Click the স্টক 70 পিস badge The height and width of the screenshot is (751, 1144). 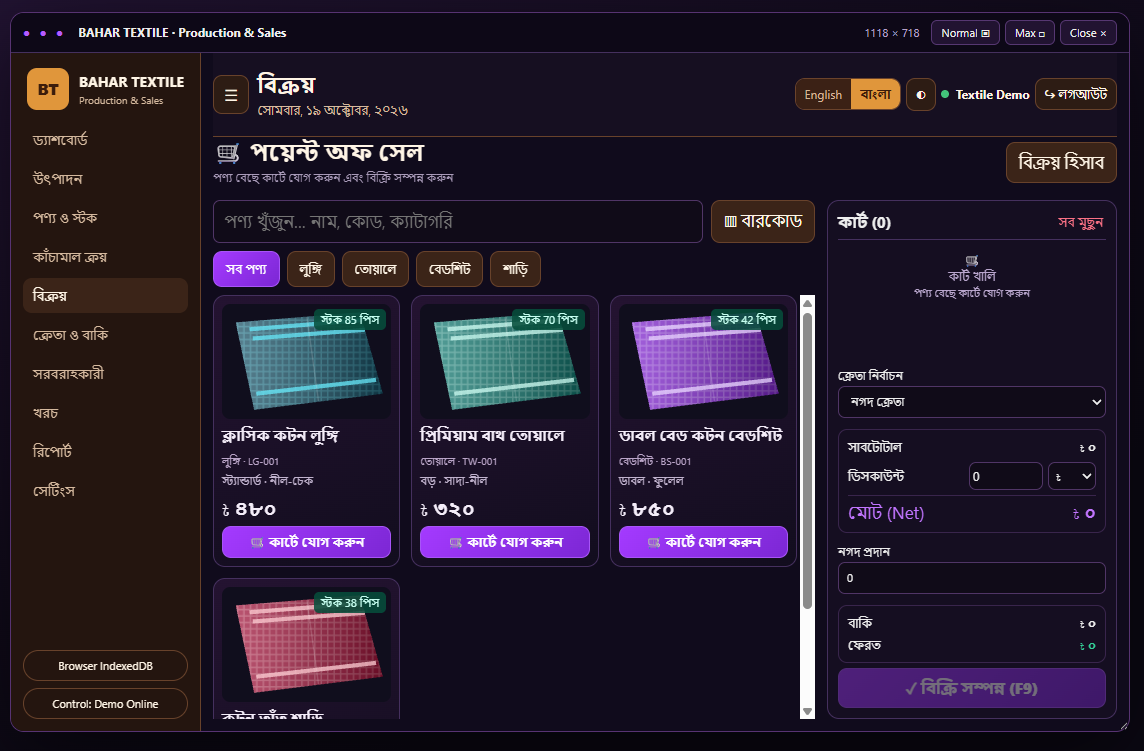click(549, 320)
